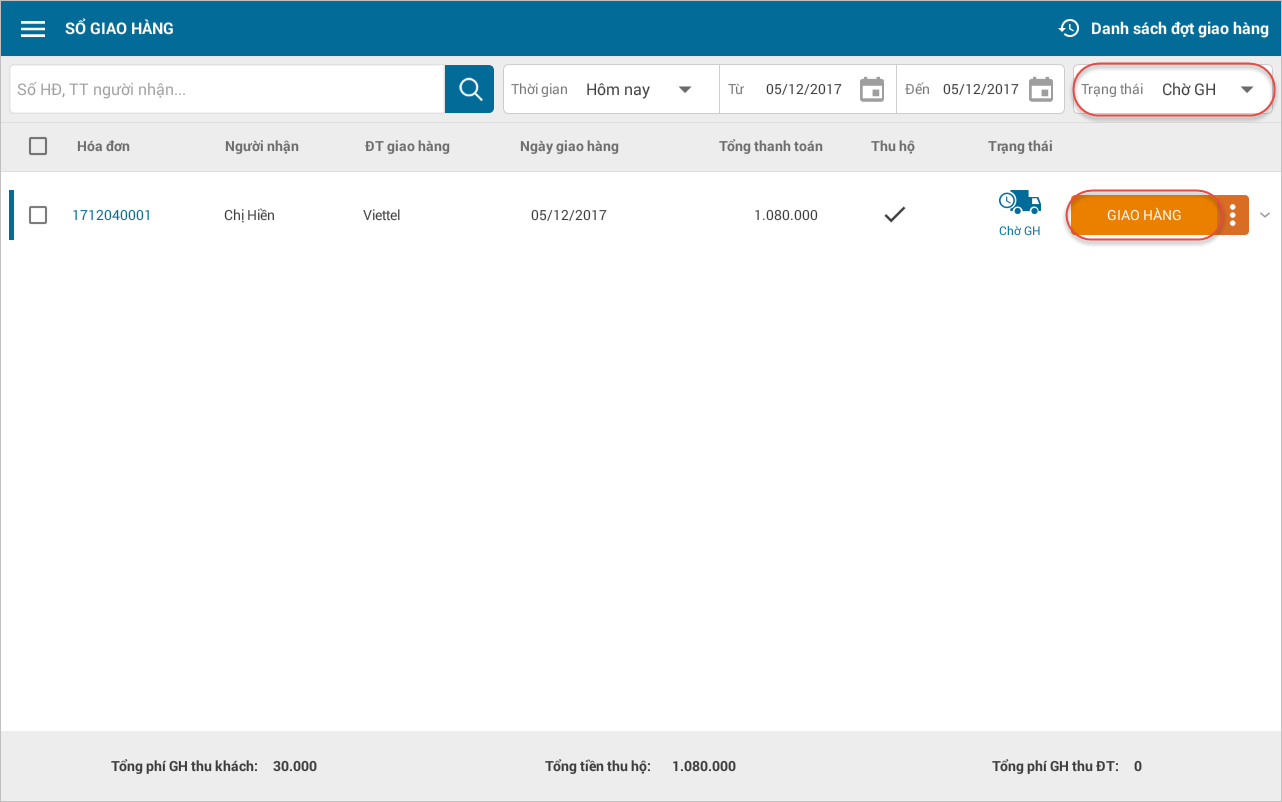Expand the order row details chevron
This screenshot has width=1282, height=802.
tap(1265, 215)
